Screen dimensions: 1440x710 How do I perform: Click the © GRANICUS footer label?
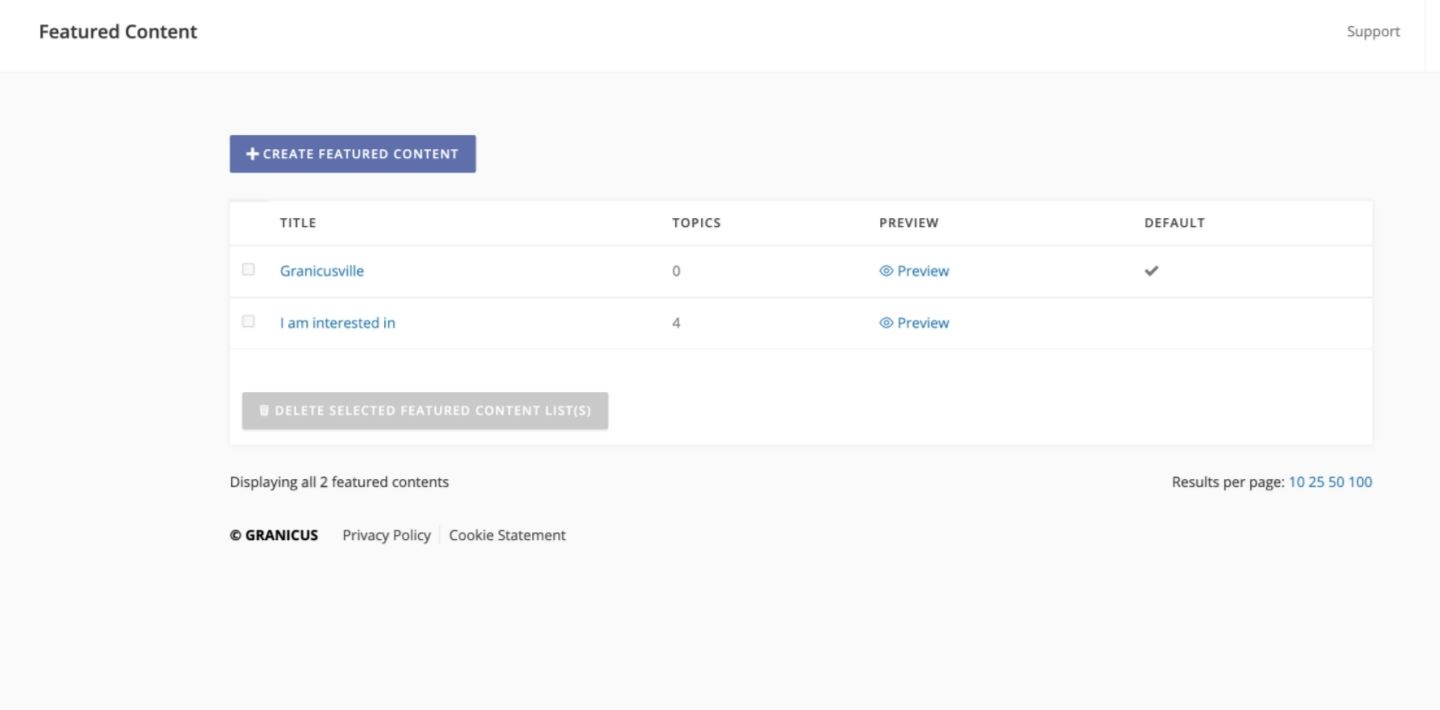click(274, 534)
